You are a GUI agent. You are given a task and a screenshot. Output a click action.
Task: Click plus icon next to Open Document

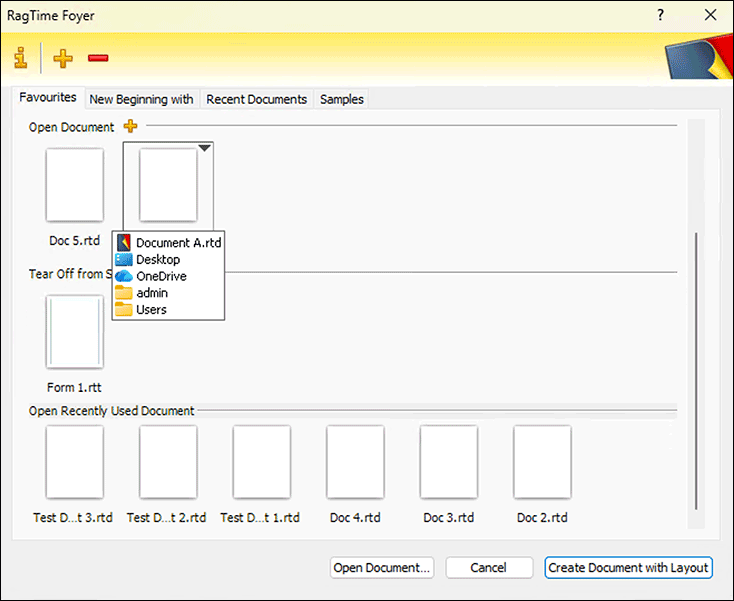(130, 126)
